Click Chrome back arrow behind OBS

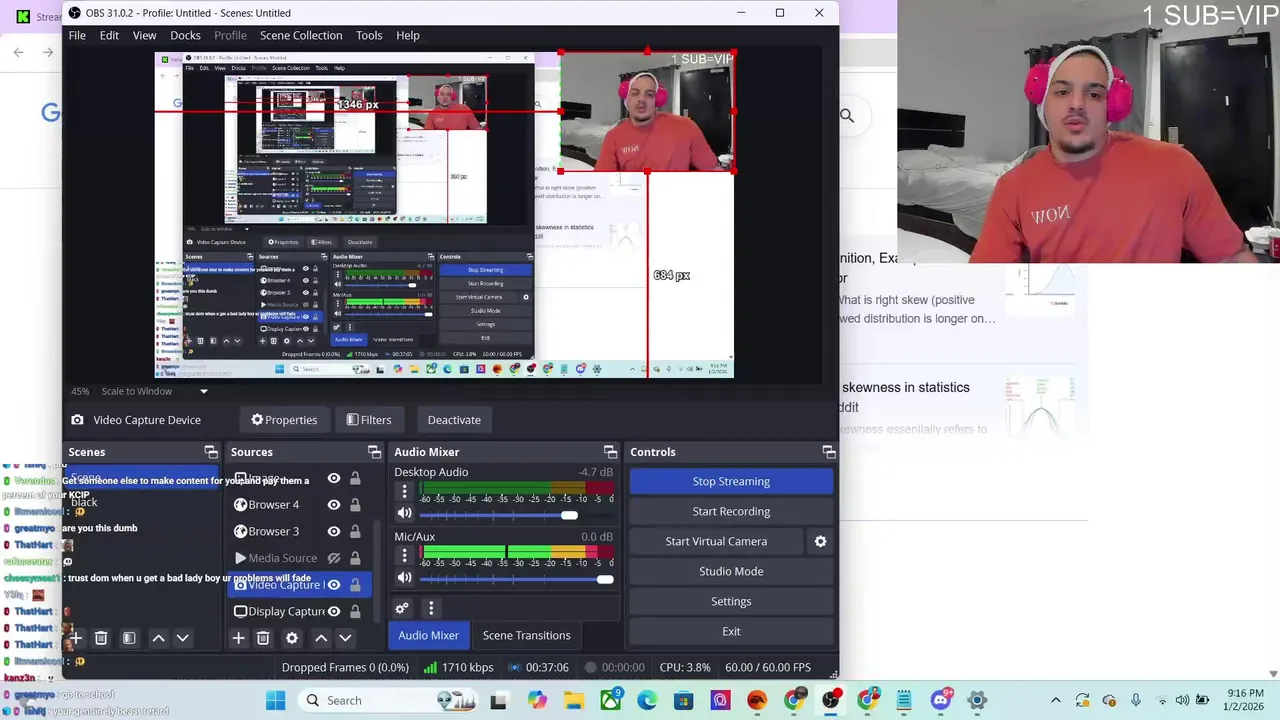tap(18, 52)
